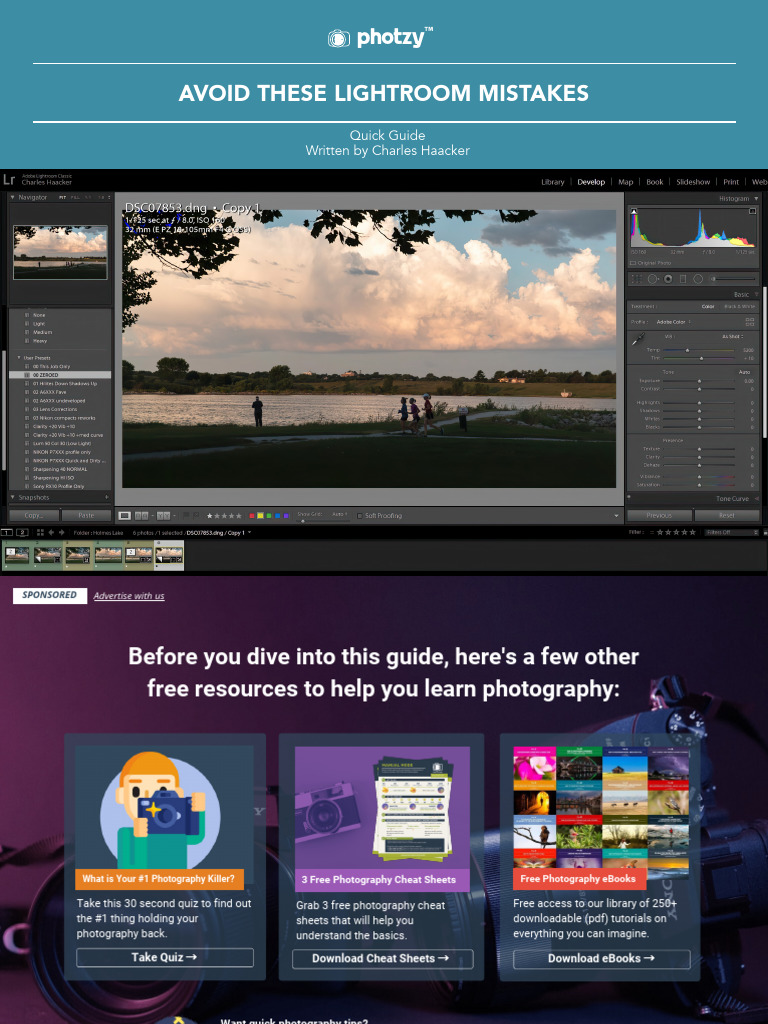This screenshot has height=1024, width=768.
Task: Click the Reset button
Action: pyautogui.click(x=727, y=515)
